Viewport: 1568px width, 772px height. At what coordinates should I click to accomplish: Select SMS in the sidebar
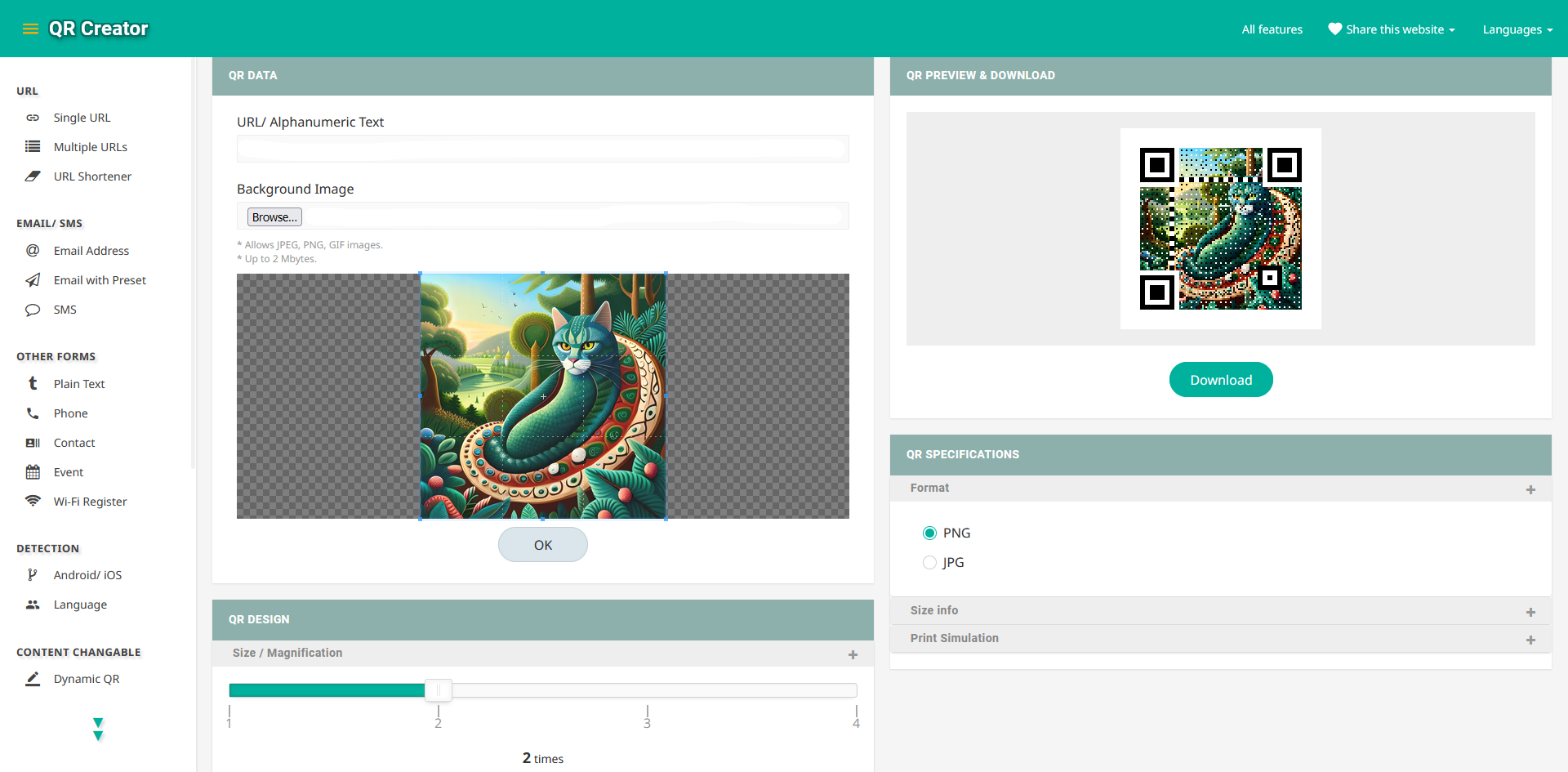65,310
